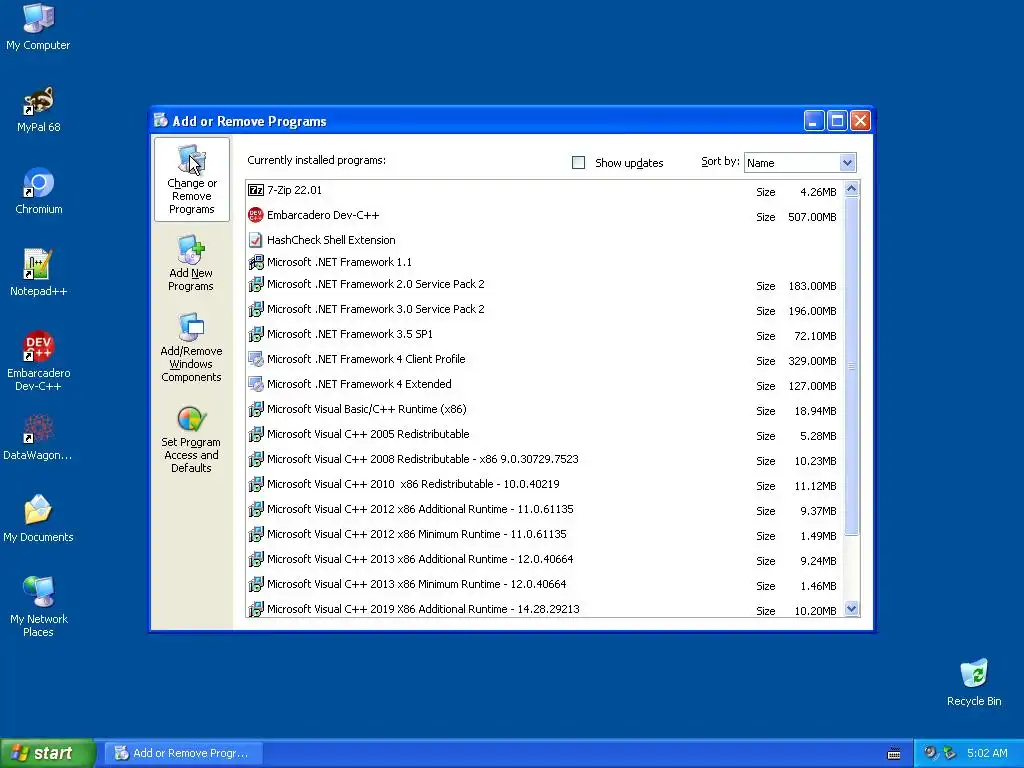The width and height of the screenshot is (1024, 768).
Task: Click the 329.00MB size value
Action: [x=812, y=361]
